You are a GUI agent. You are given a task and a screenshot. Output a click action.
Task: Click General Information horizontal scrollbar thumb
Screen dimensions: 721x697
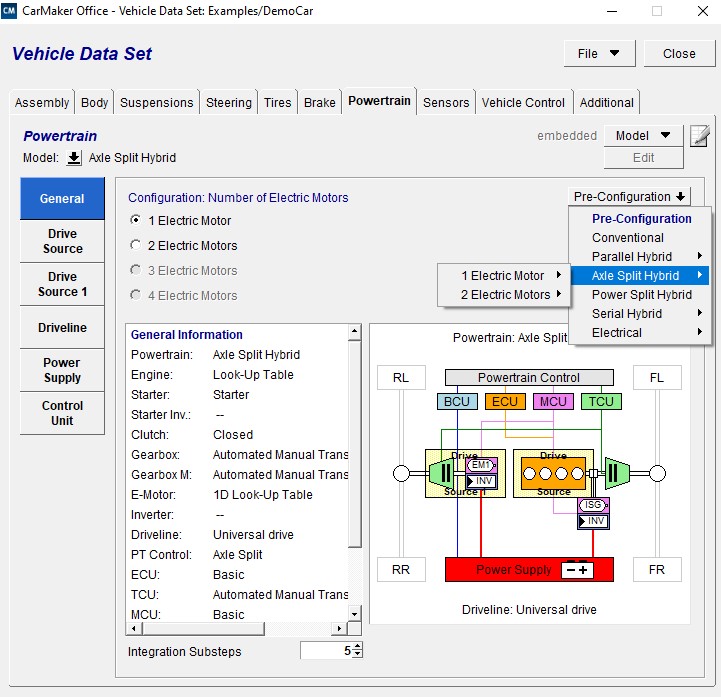(202, 628)
